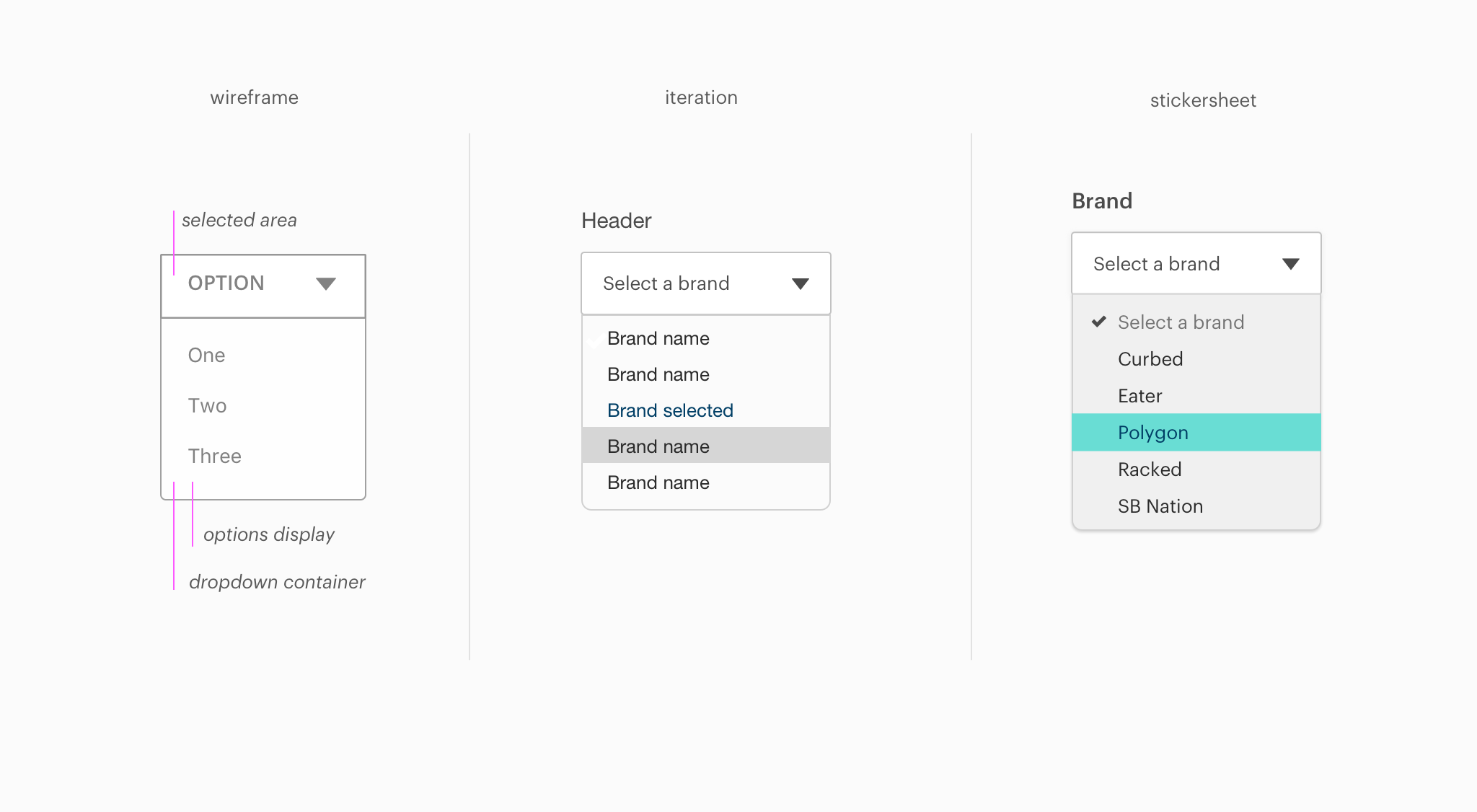Click the checkmark beside Select a brand
The image size is (1477, 812).
(1099, 322)
